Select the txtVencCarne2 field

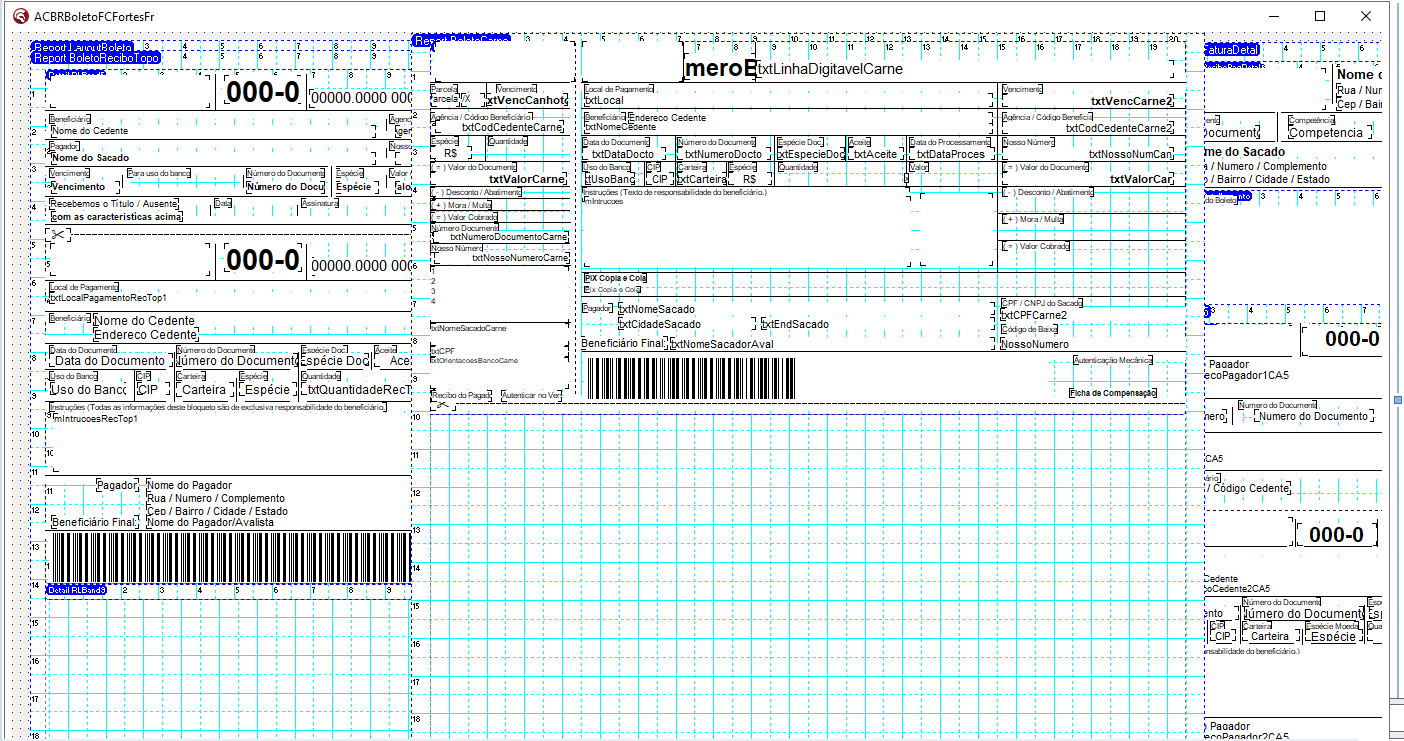(x=1132, y=101)
